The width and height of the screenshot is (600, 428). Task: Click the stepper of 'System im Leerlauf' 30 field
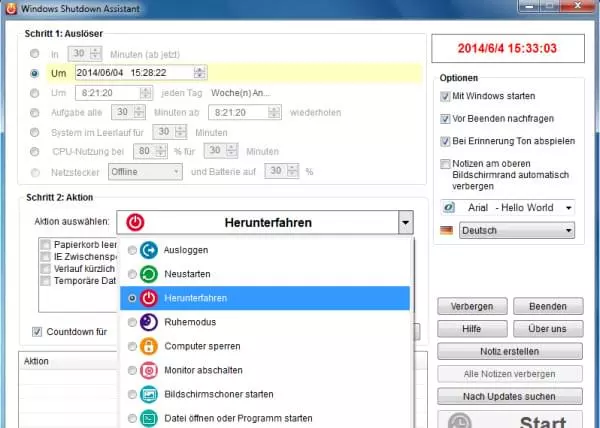181,132
